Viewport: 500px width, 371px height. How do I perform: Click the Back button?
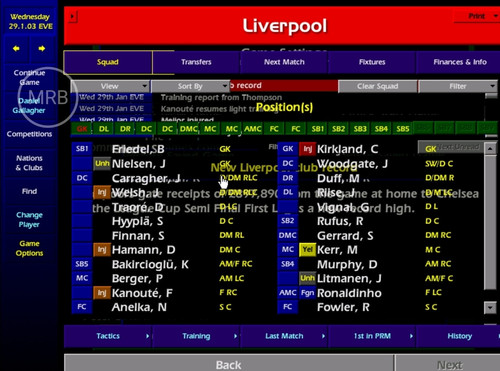pos(229,364)
